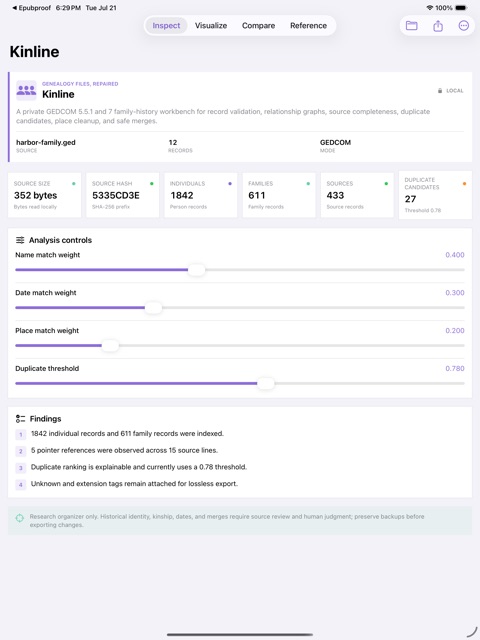Click the Findings heading
This screenshot has height=640, width=480.
point(45,419)
